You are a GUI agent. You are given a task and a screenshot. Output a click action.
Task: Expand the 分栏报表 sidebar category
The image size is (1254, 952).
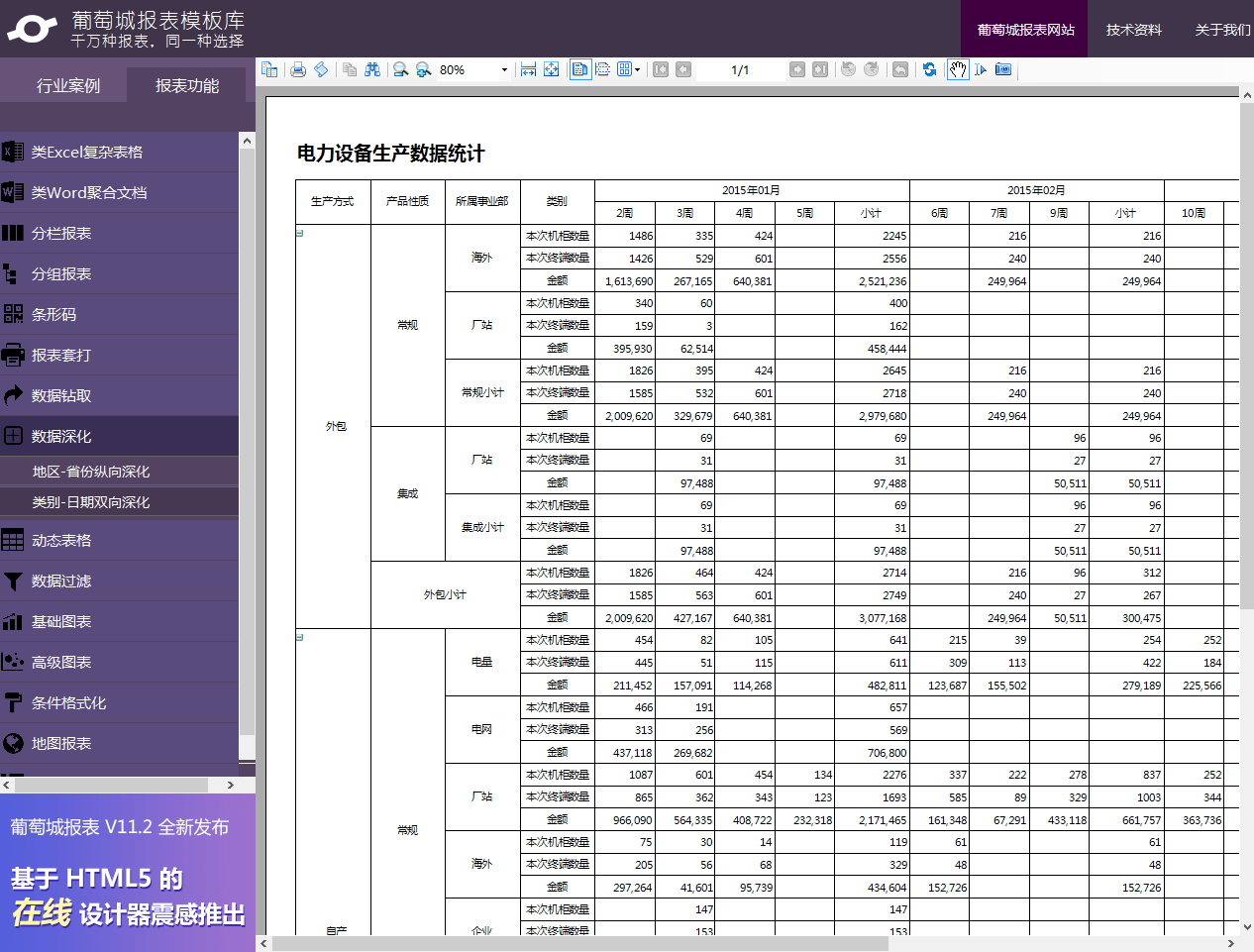[119, 233]
